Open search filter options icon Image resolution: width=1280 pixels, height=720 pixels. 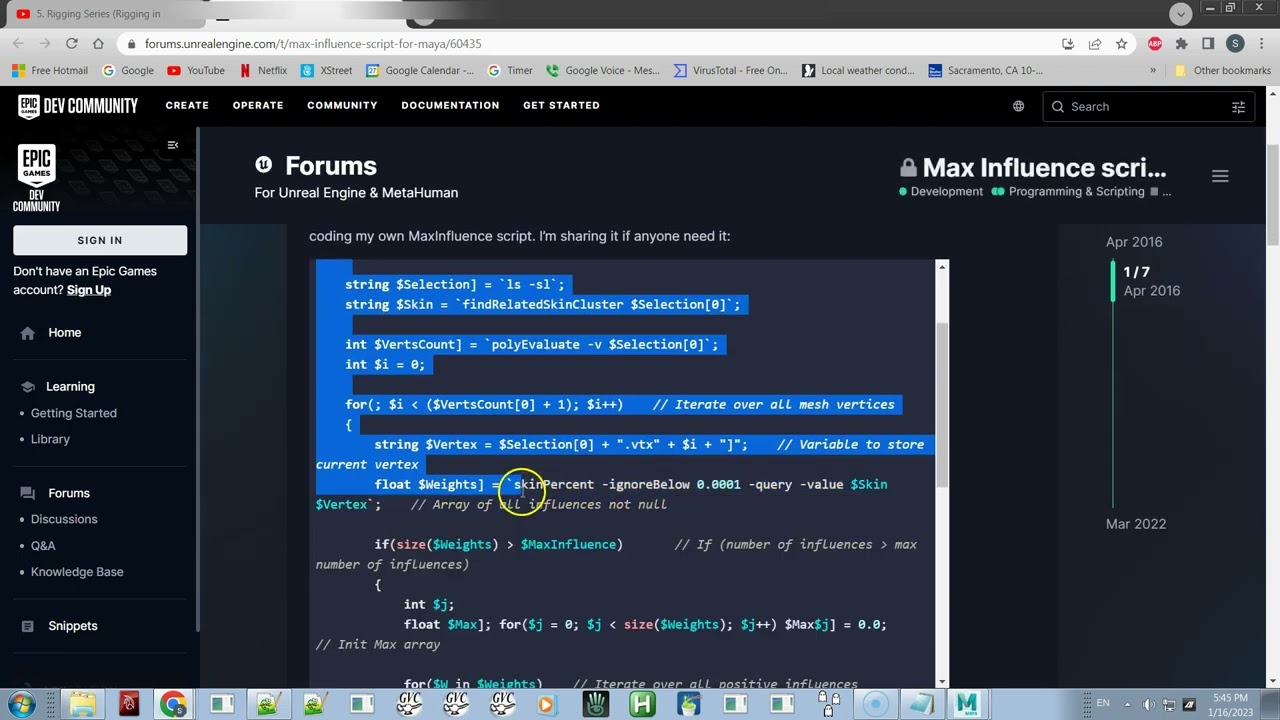[x=1238, y=107]
